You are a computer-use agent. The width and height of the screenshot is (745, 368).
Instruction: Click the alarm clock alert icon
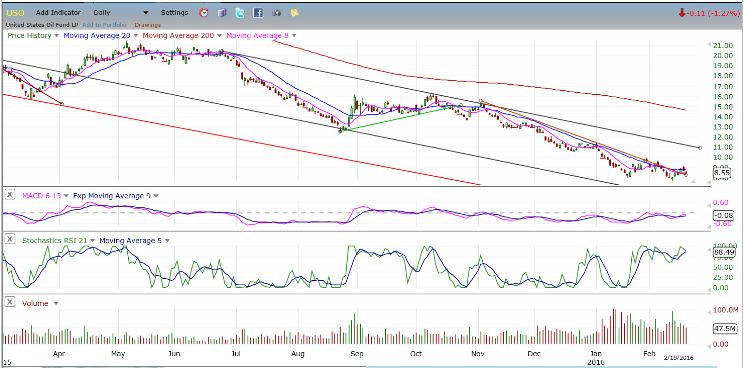(x=204, y=13)
